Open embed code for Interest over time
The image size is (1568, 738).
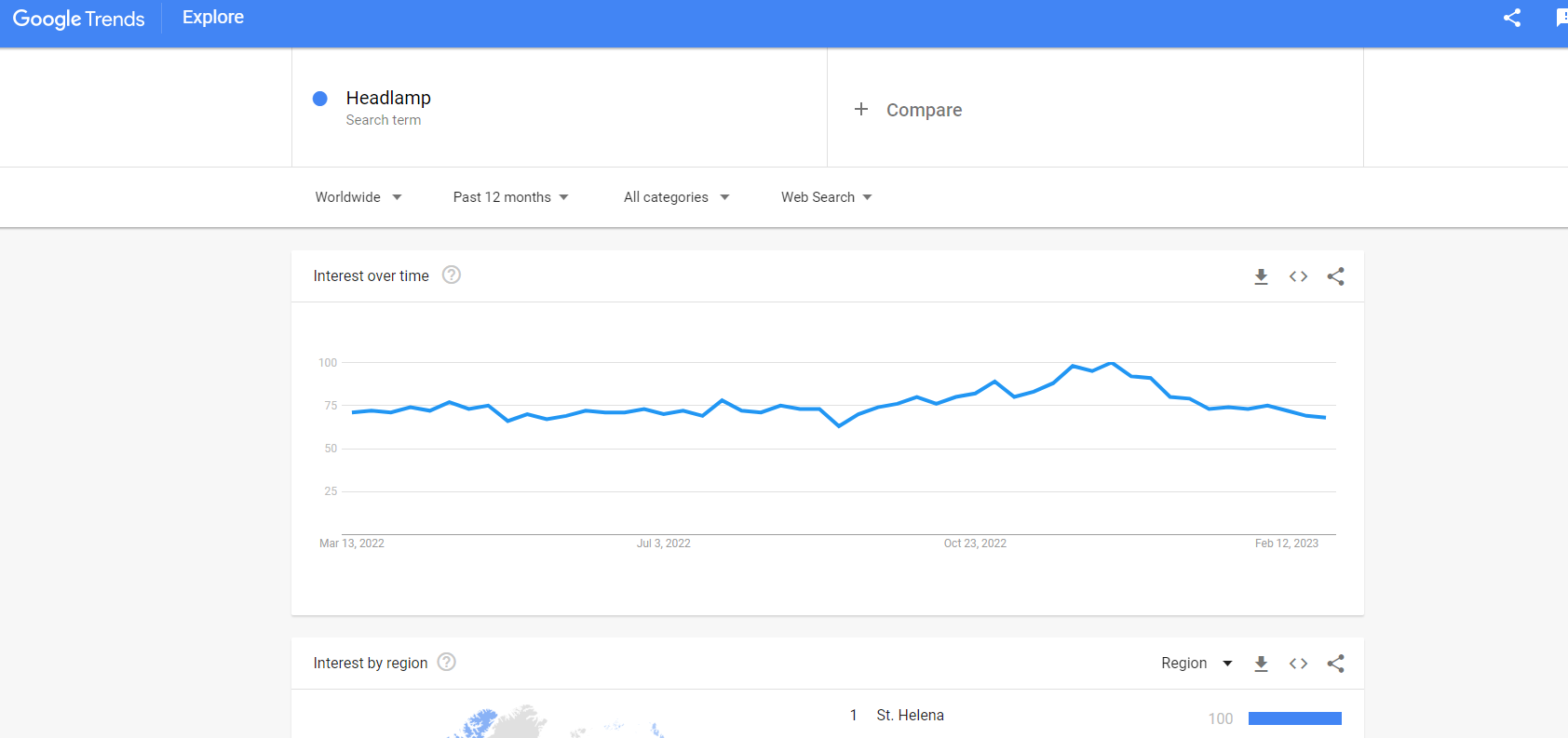pos(1298,276)
